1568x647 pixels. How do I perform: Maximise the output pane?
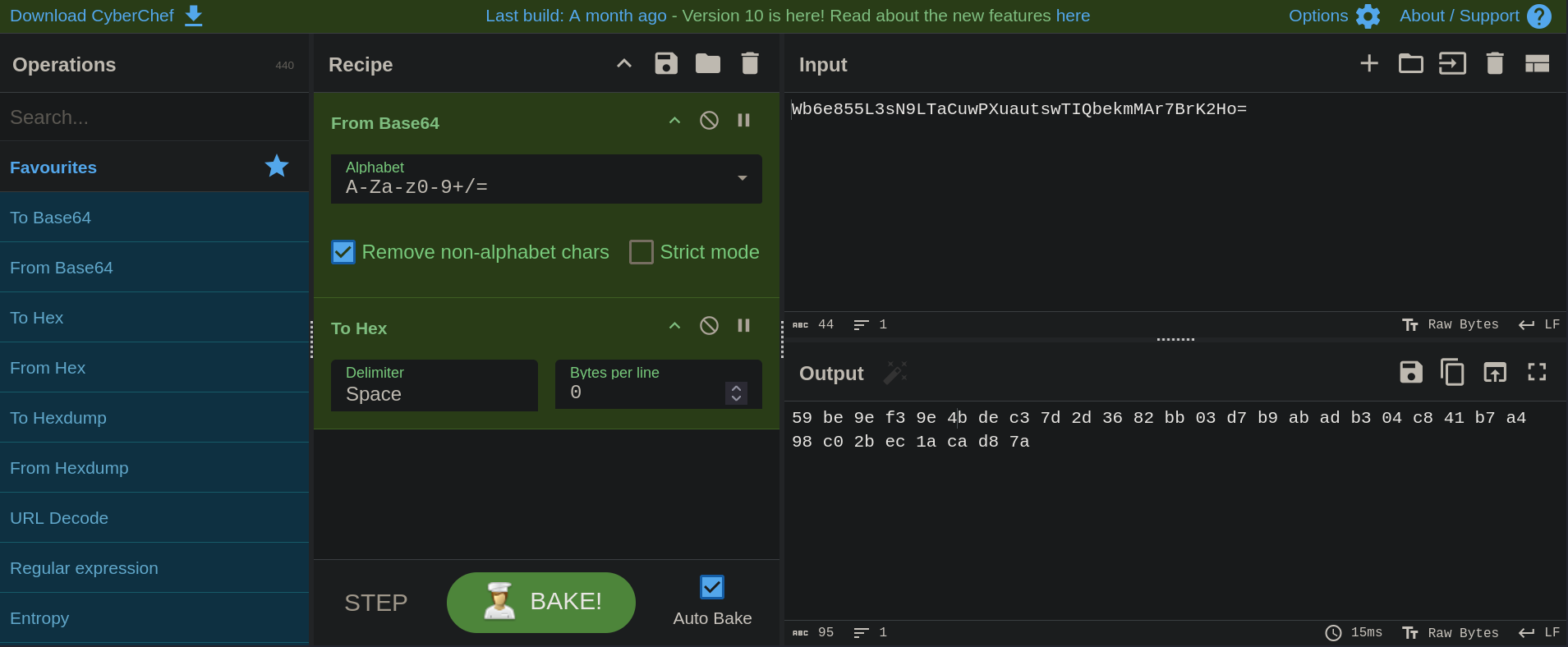1537,372
